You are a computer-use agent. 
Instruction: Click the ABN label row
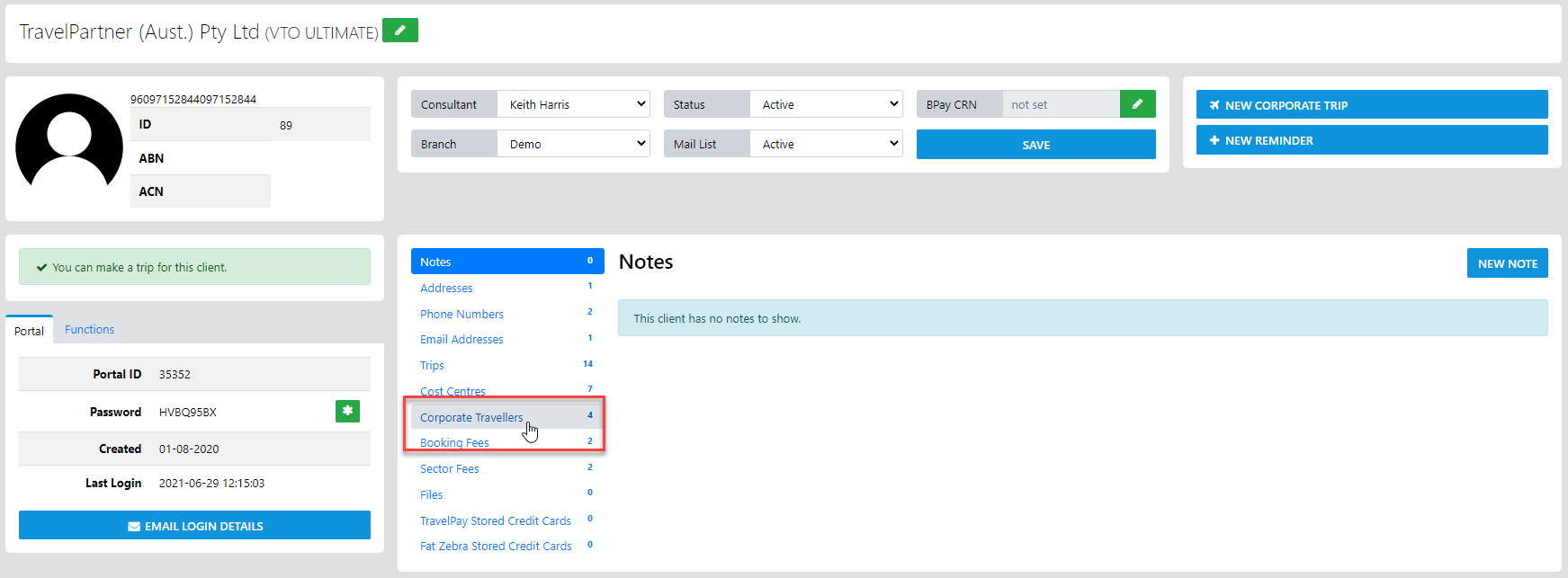[x=201, y=158]
